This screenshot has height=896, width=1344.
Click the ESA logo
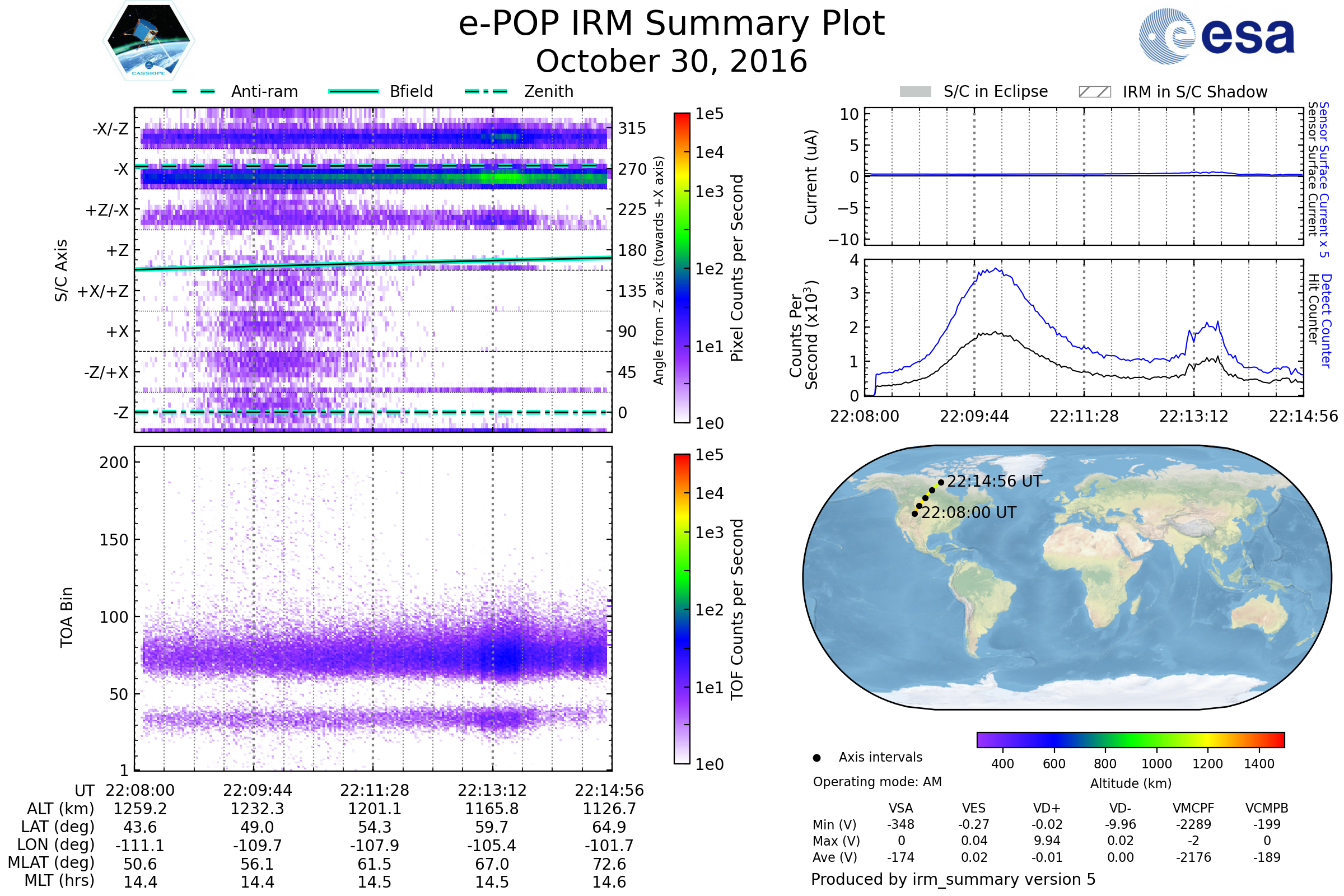click(1217, 36)
